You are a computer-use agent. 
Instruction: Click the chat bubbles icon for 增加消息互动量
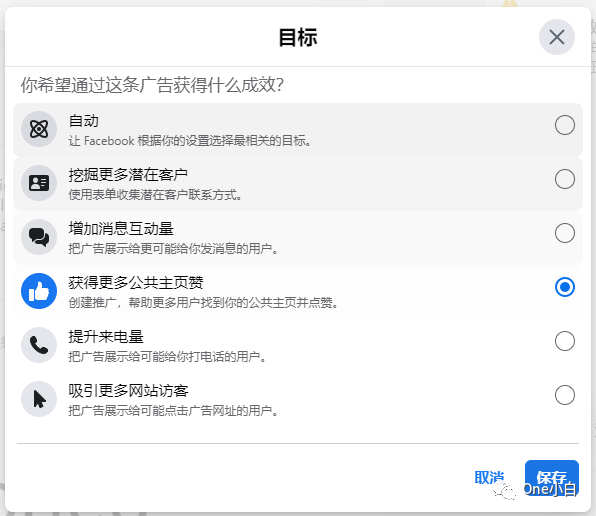(x=39, y=237)
